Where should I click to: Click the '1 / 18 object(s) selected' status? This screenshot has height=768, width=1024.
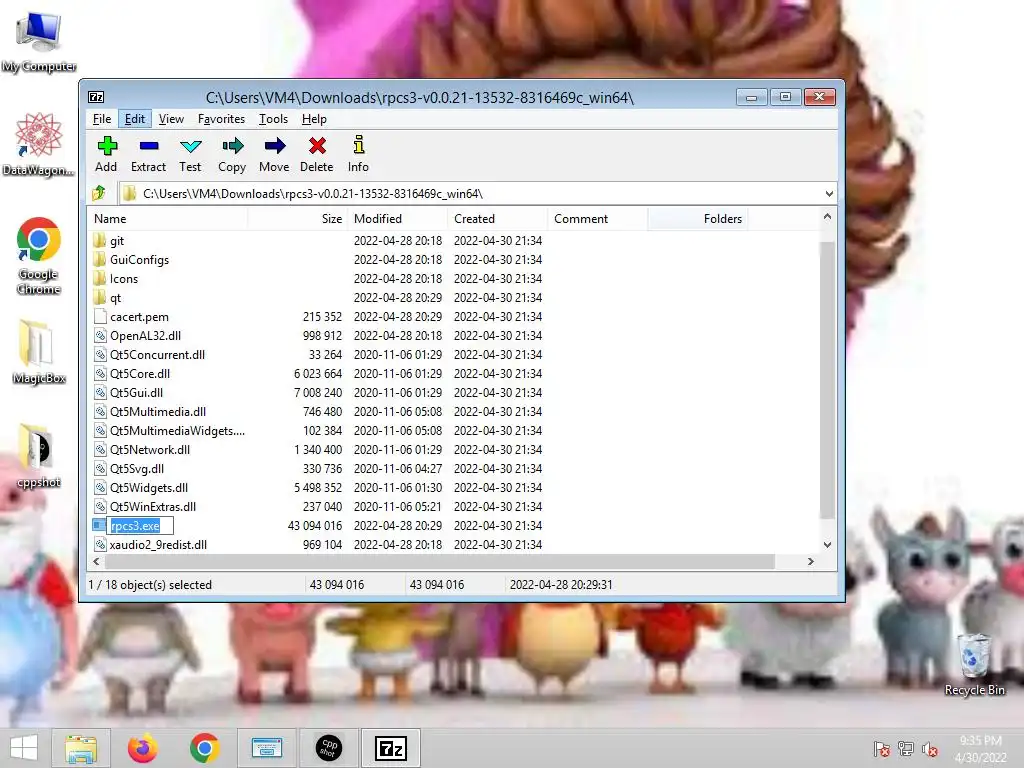(x=150, y=584)
